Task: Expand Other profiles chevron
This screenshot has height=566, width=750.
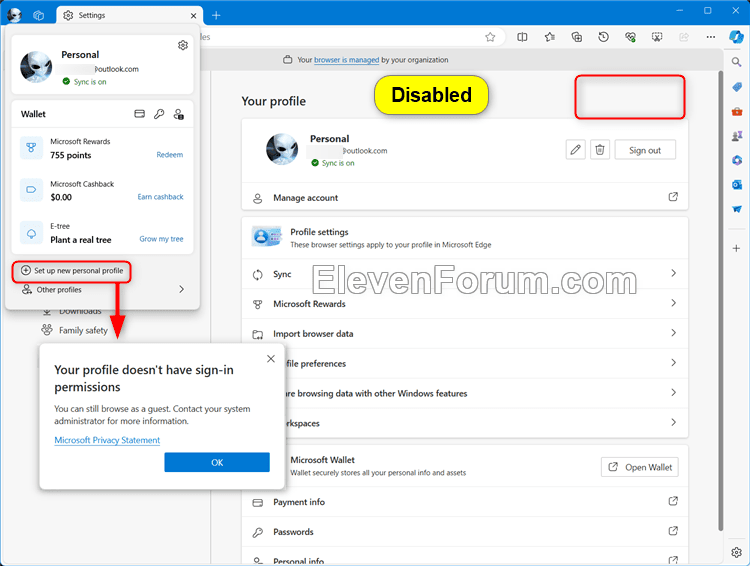Action: coord(181,289)
